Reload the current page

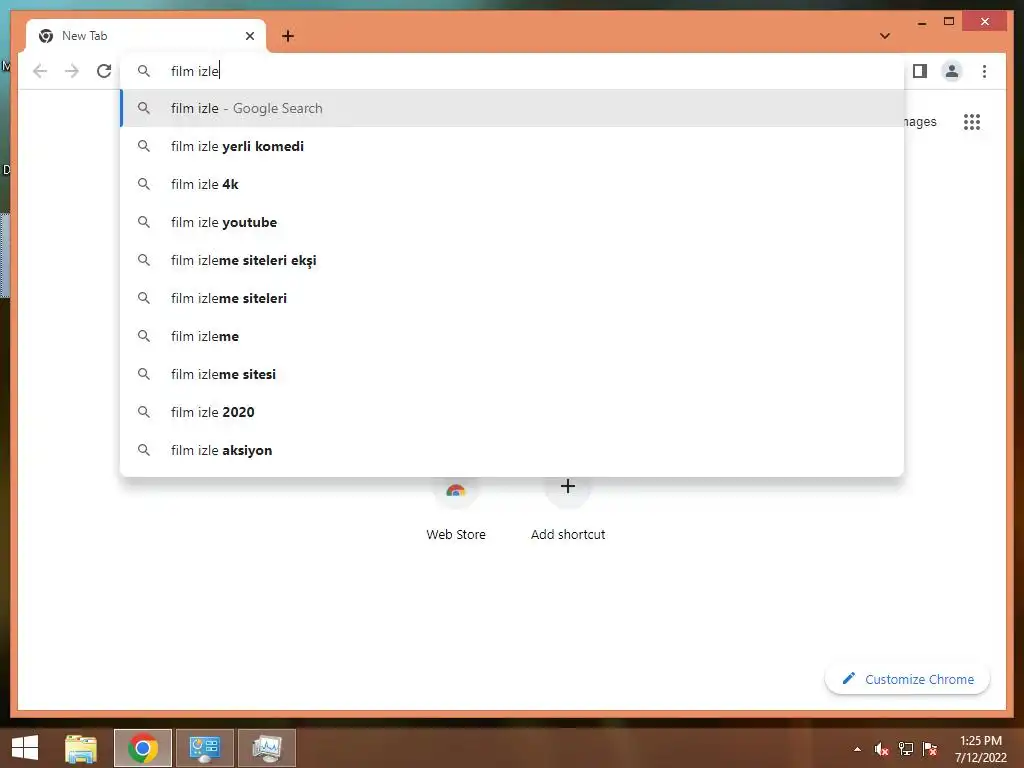[104, 71]
